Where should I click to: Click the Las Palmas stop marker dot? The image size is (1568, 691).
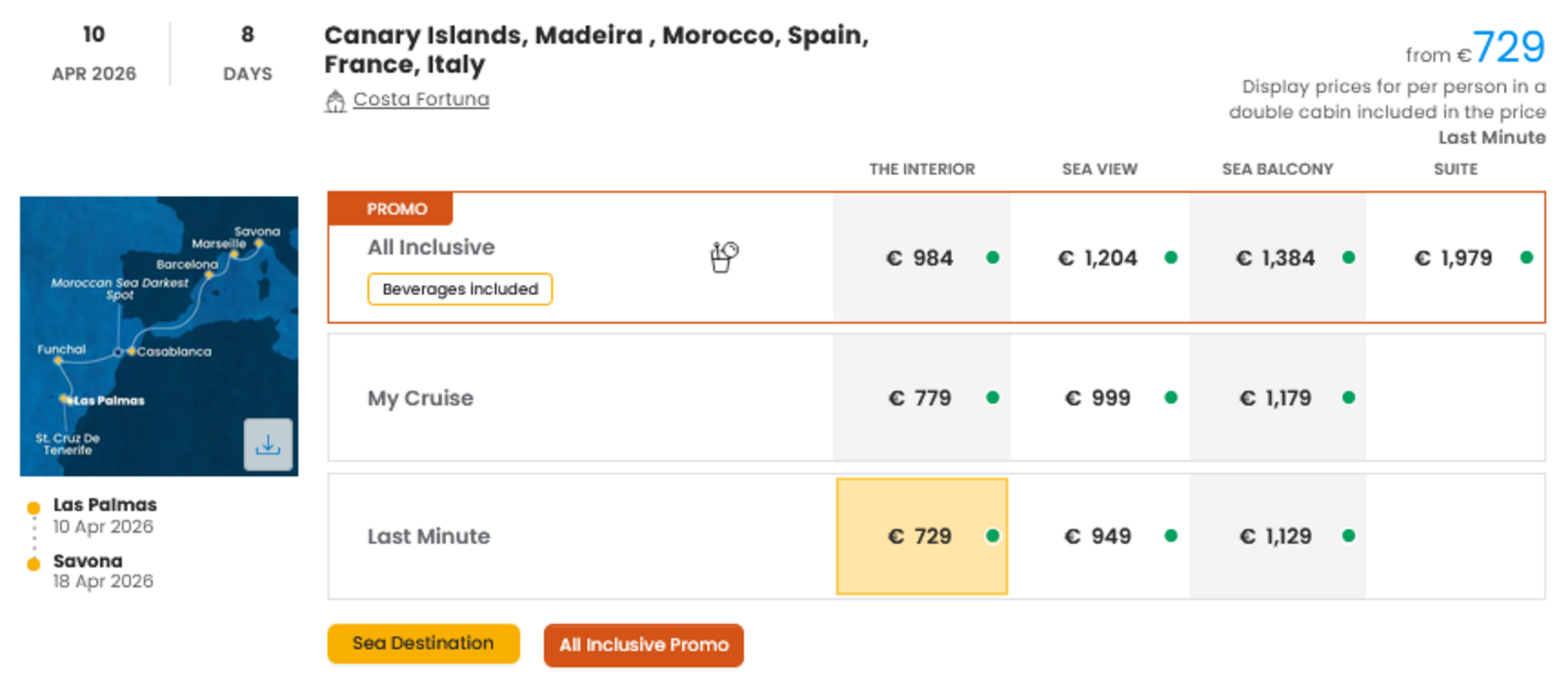click(34, 507)
